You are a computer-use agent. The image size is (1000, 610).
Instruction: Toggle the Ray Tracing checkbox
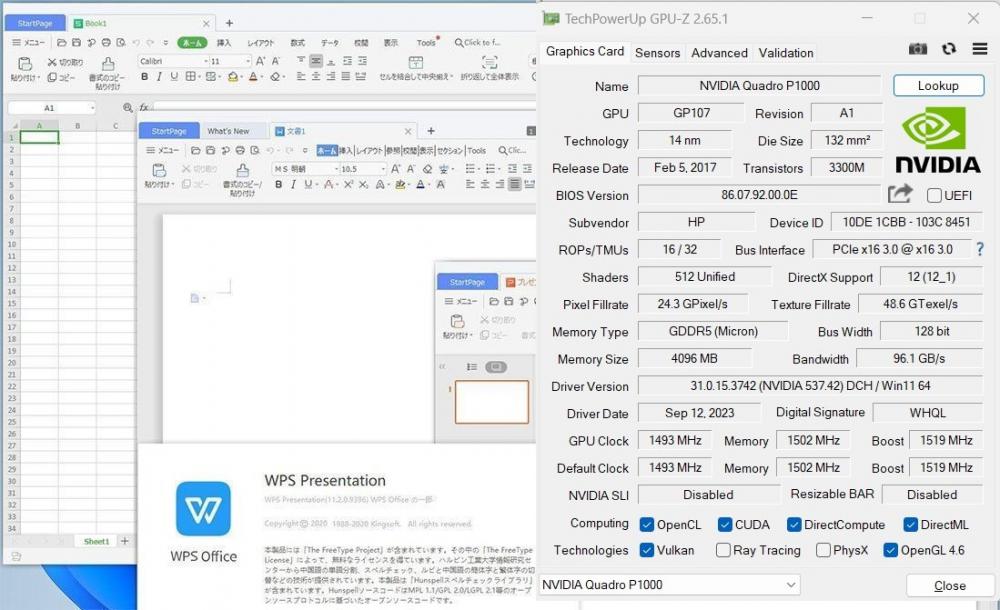click(723, 550)
